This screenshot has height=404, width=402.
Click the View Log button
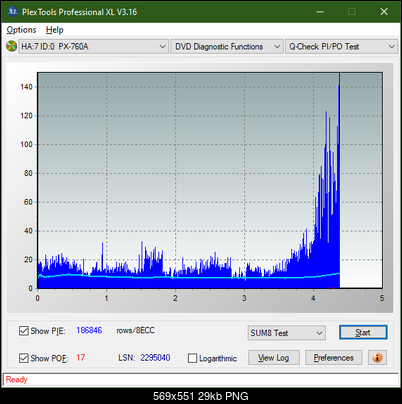tap(274, 358)
